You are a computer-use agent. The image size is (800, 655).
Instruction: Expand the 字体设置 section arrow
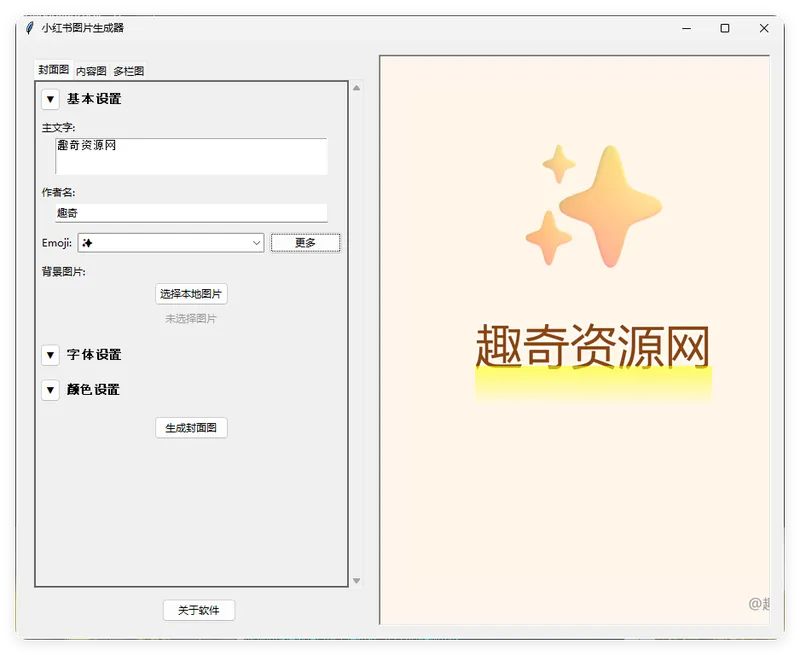(x=50, y=355)
